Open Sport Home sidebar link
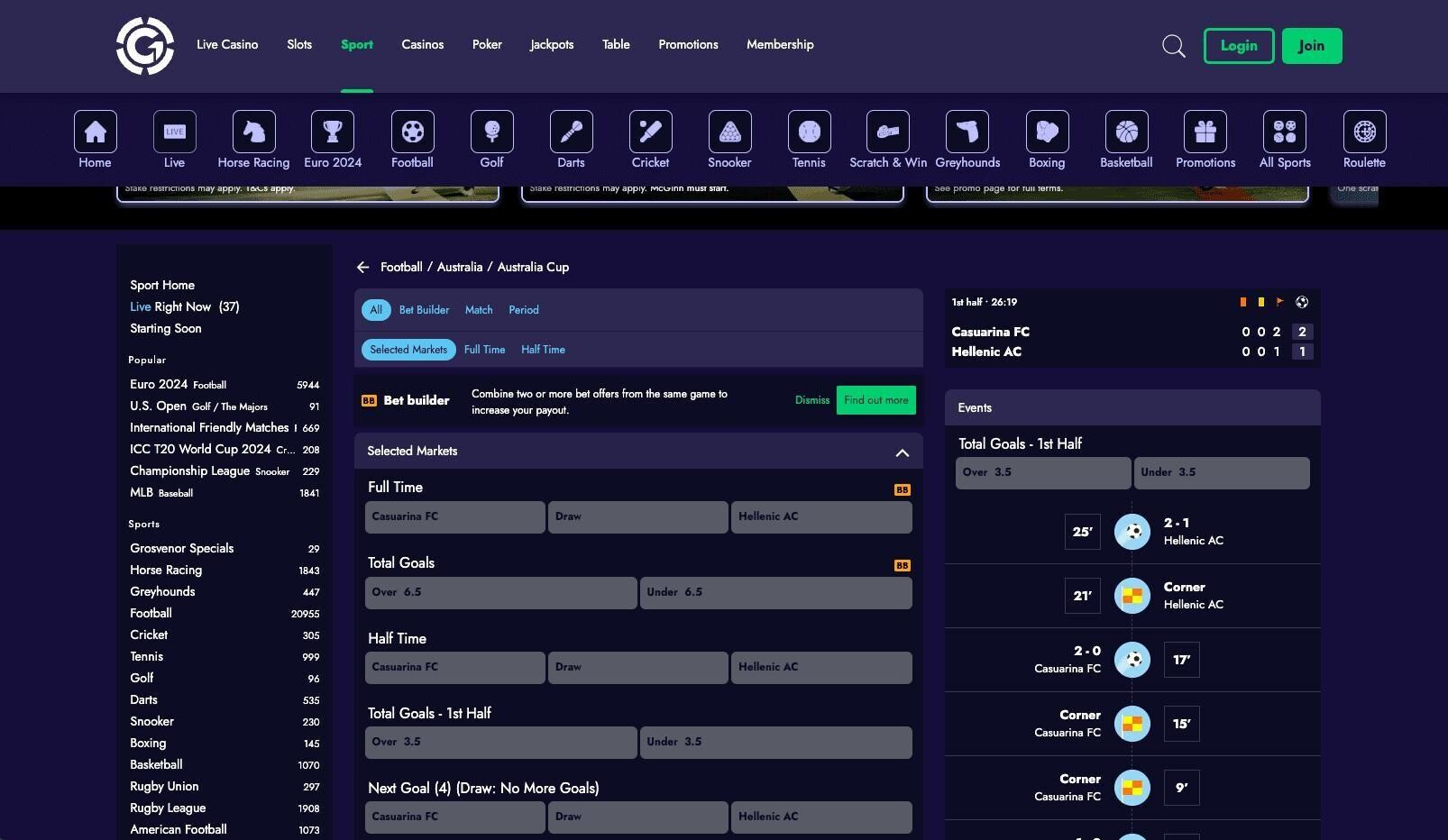1448x840 pixels. (162, 285)
